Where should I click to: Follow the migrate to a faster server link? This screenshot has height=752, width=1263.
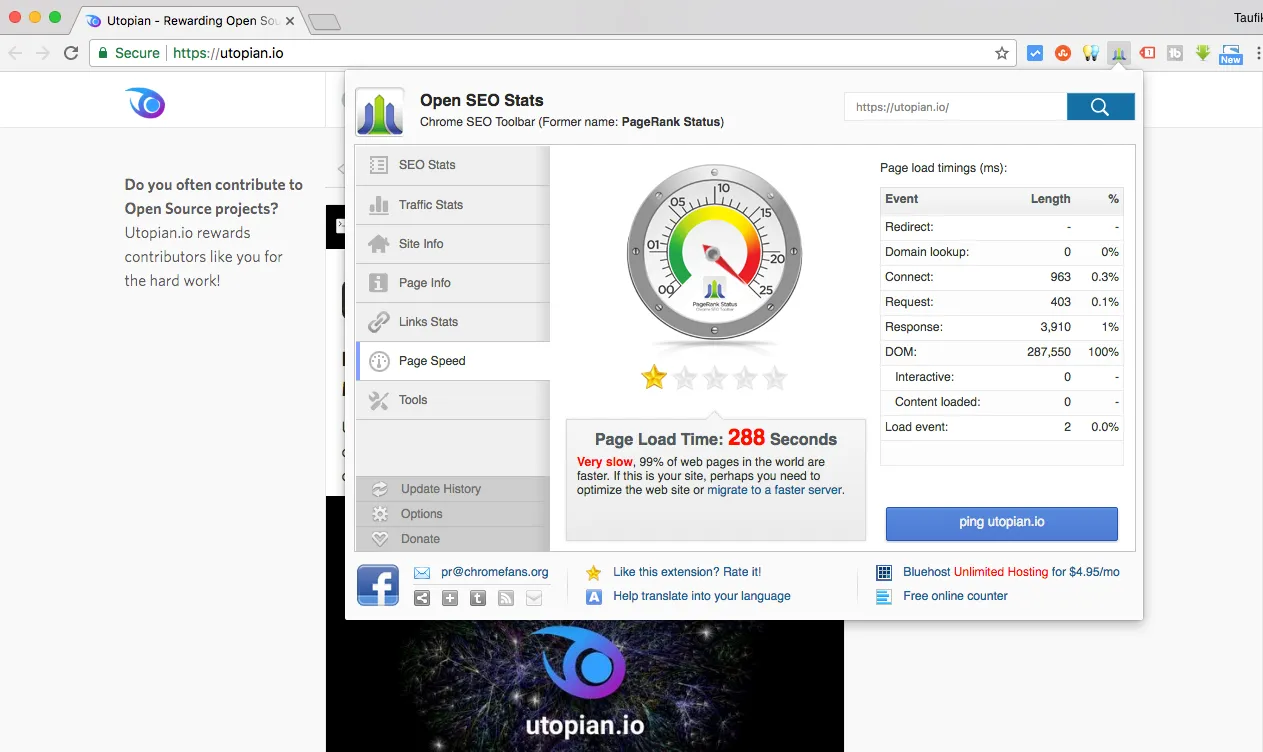point(775,490)
